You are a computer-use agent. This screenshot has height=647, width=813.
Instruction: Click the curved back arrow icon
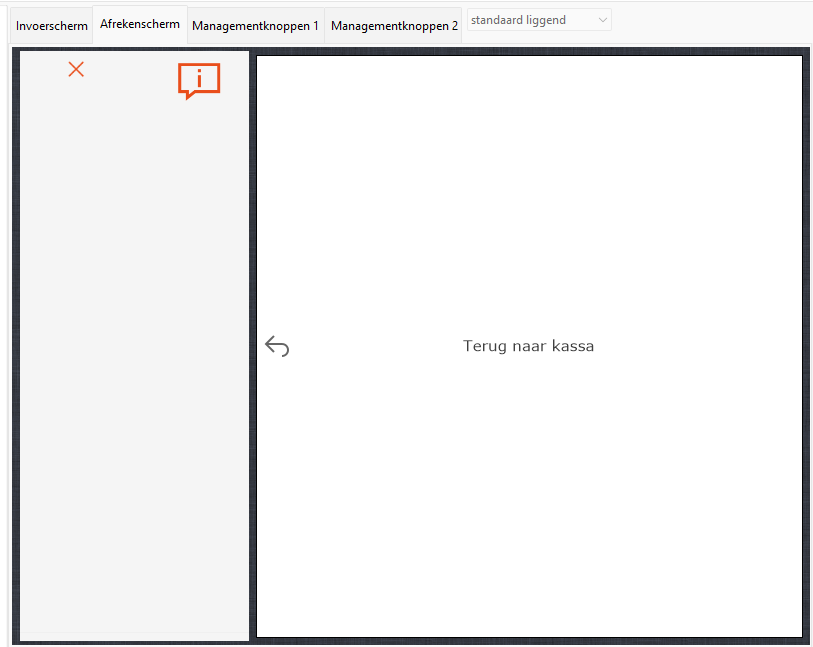tap(277, 346)
